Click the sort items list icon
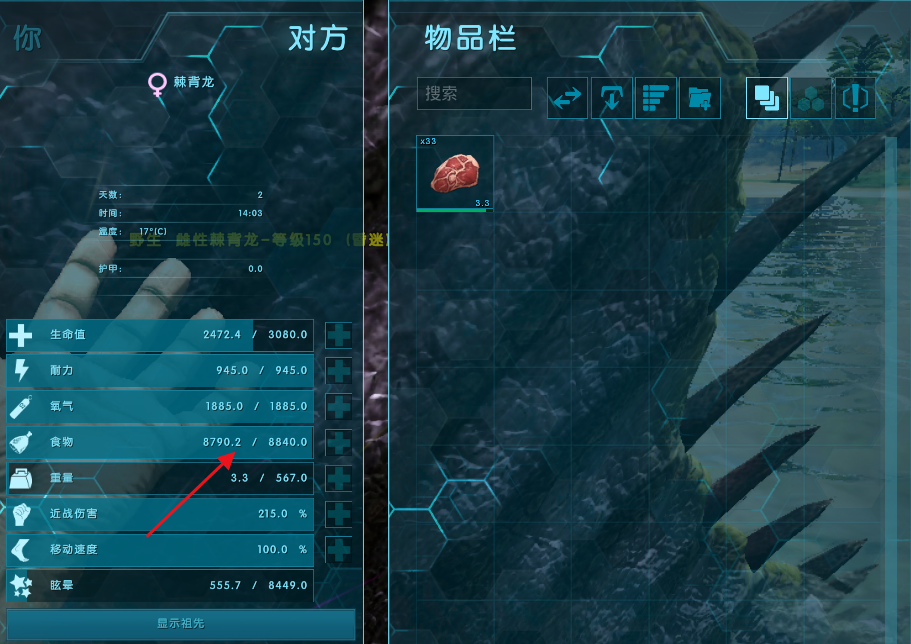 656,98
